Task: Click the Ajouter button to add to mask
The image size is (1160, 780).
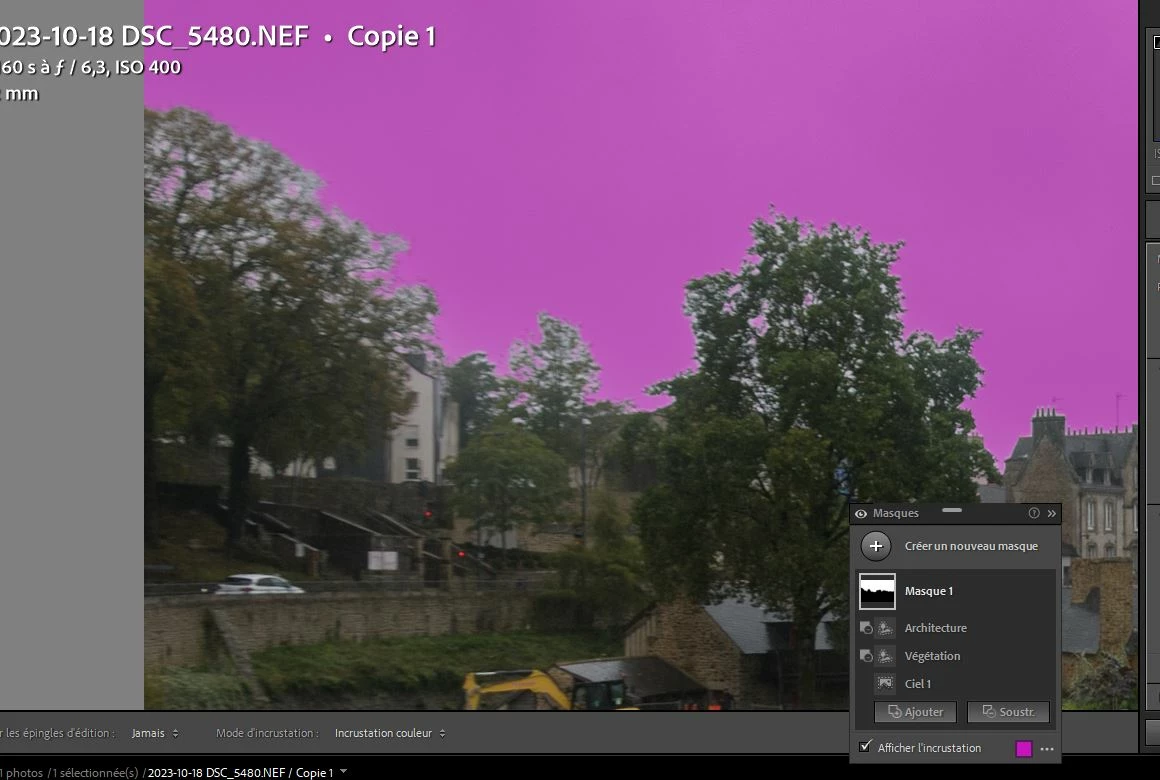Action: (x=915, y=712)
